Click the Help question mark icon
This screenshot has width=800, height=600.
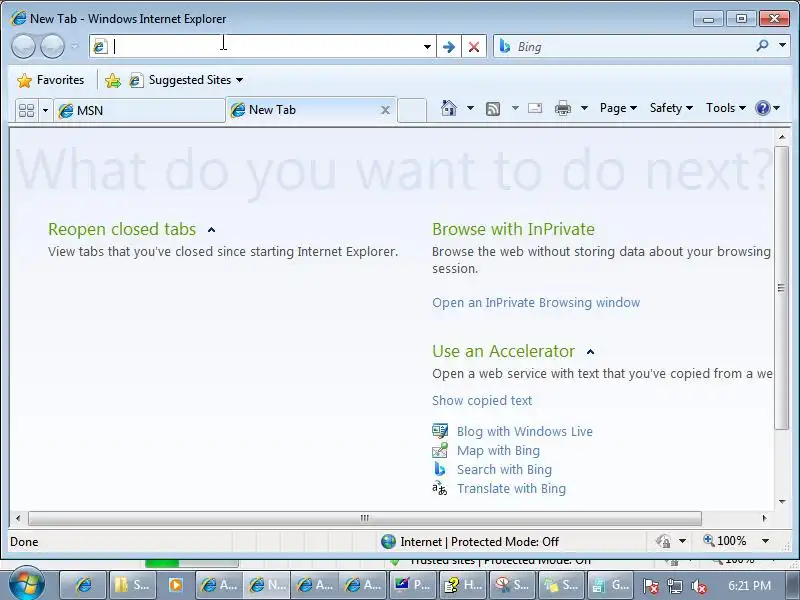click(763, 108)
